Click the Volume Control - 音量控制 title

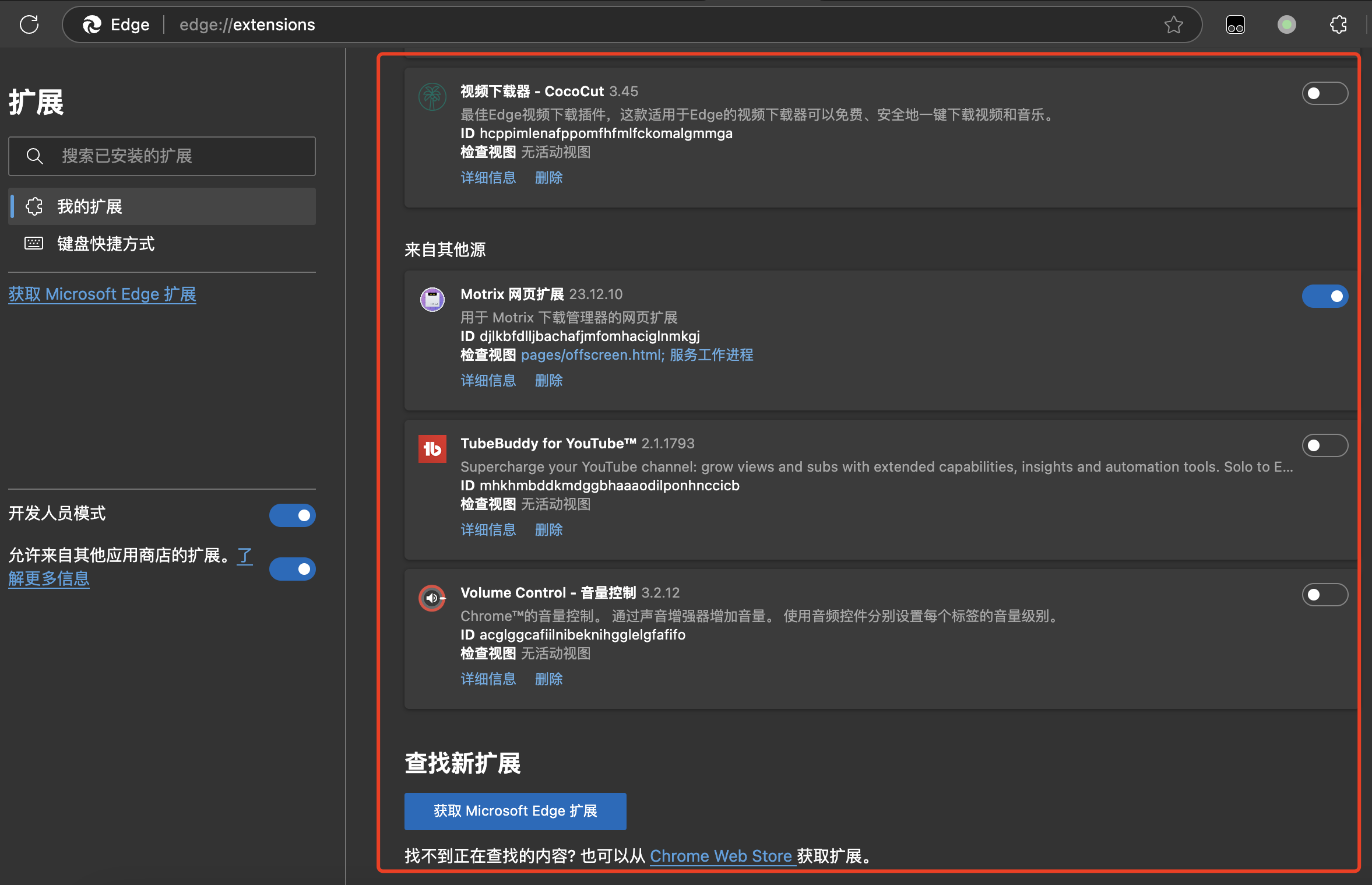click(x=548, y=593)
